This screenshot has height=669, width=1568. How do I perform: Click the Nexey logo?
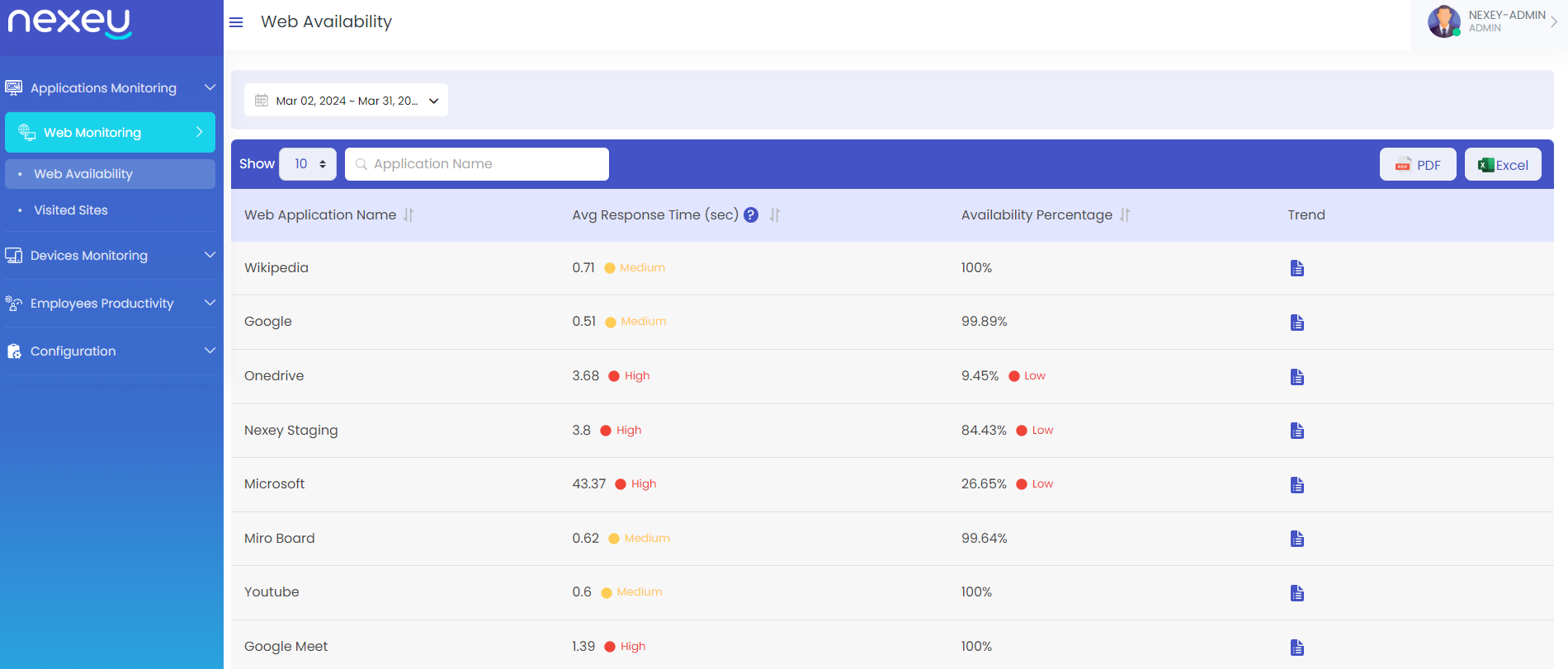(x=70, y=23)
